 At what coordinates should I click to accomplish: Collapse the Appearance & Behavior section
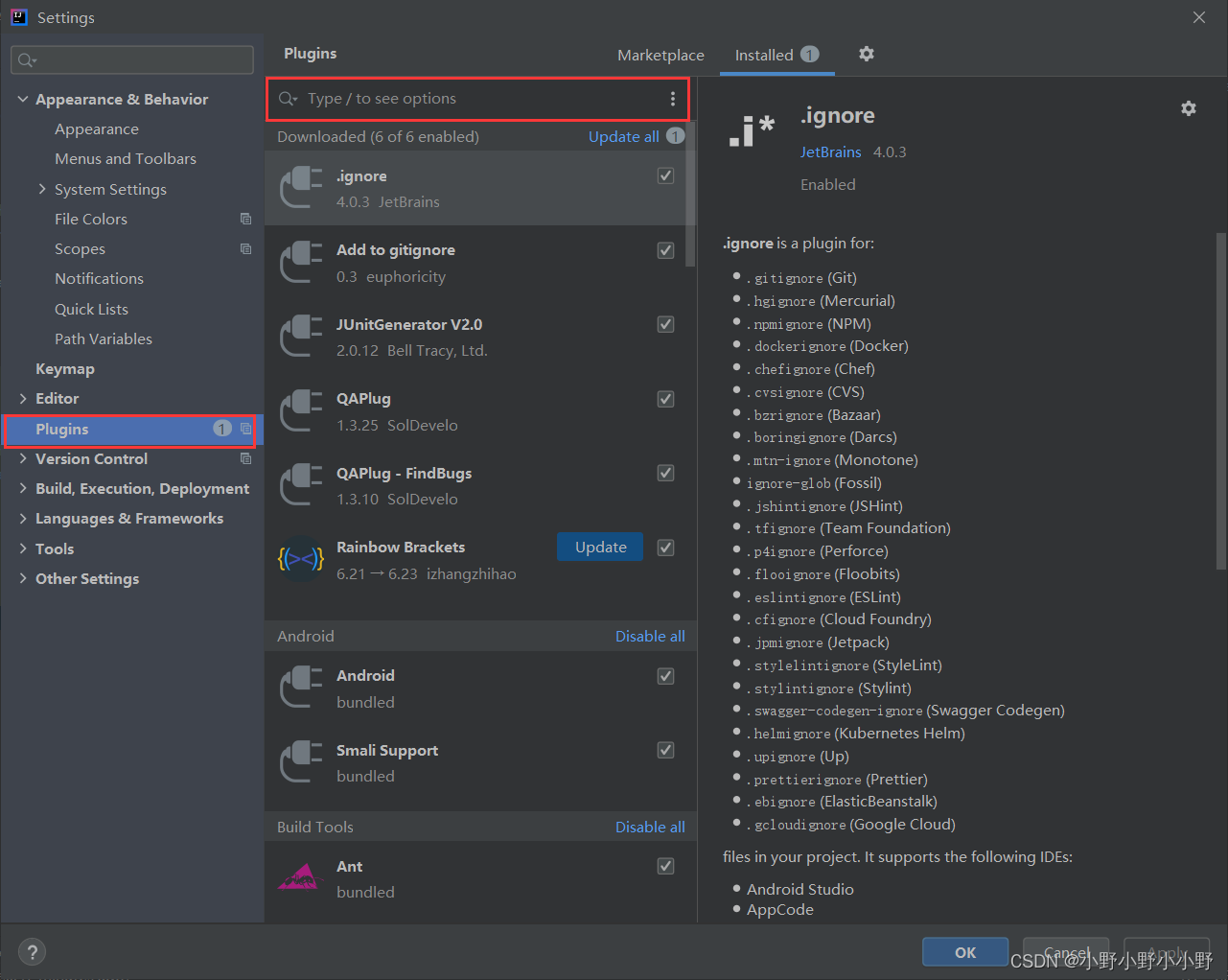pos(22,99)
